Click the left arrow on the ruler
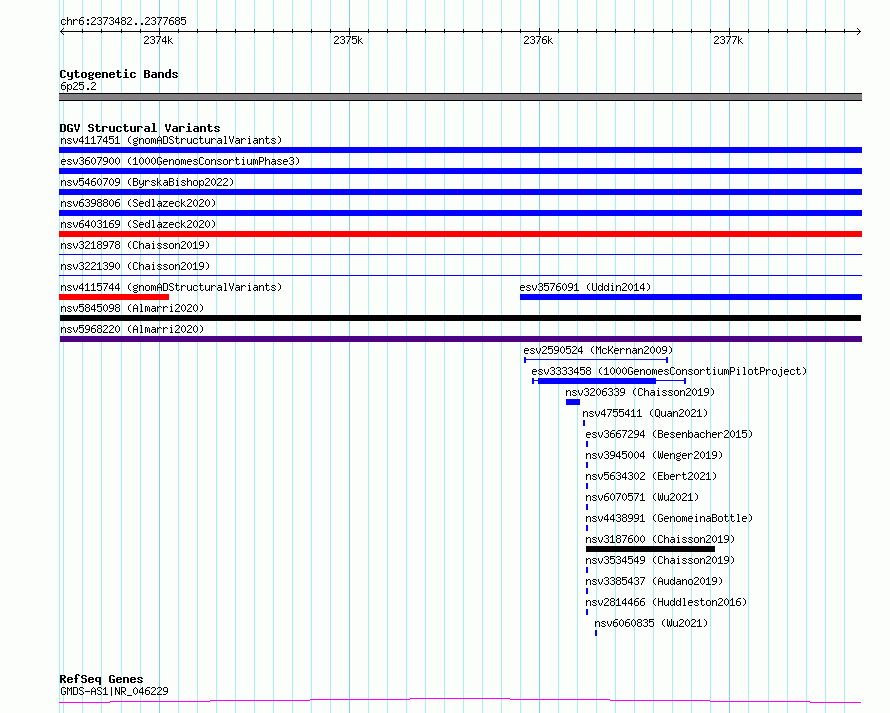This screenshot has height=713, width=890. pos(62,32)
